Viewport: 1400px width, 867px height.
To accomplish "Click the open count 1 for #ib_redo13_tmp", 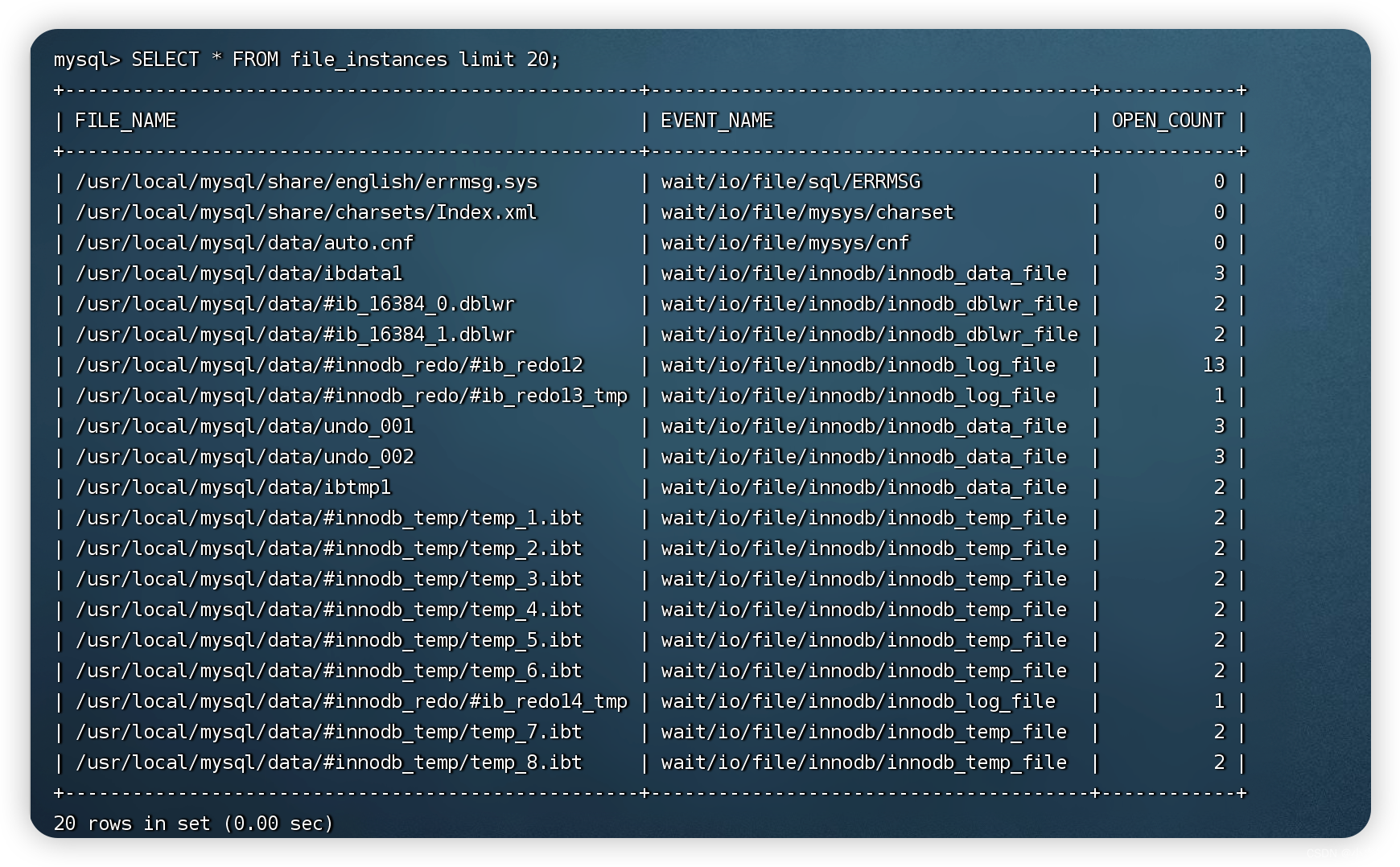I will coord(1220,396).
